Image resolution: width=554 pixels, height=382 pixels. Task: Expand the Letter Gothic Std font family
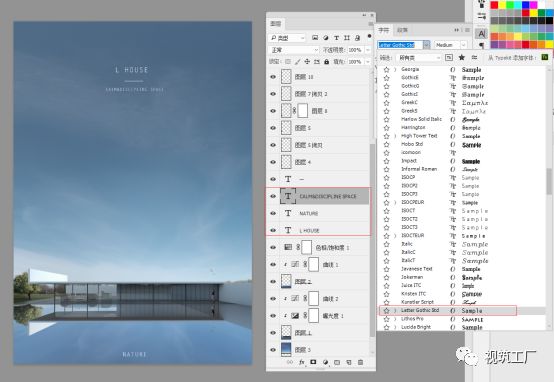pyautogui.click(x=395, y=311)
